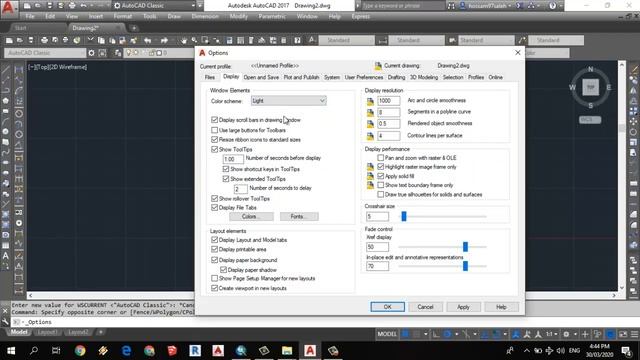The image size is (640, 360).
Task: Click the Text tool A in Draw toolbar
Action: click(6, 256)
